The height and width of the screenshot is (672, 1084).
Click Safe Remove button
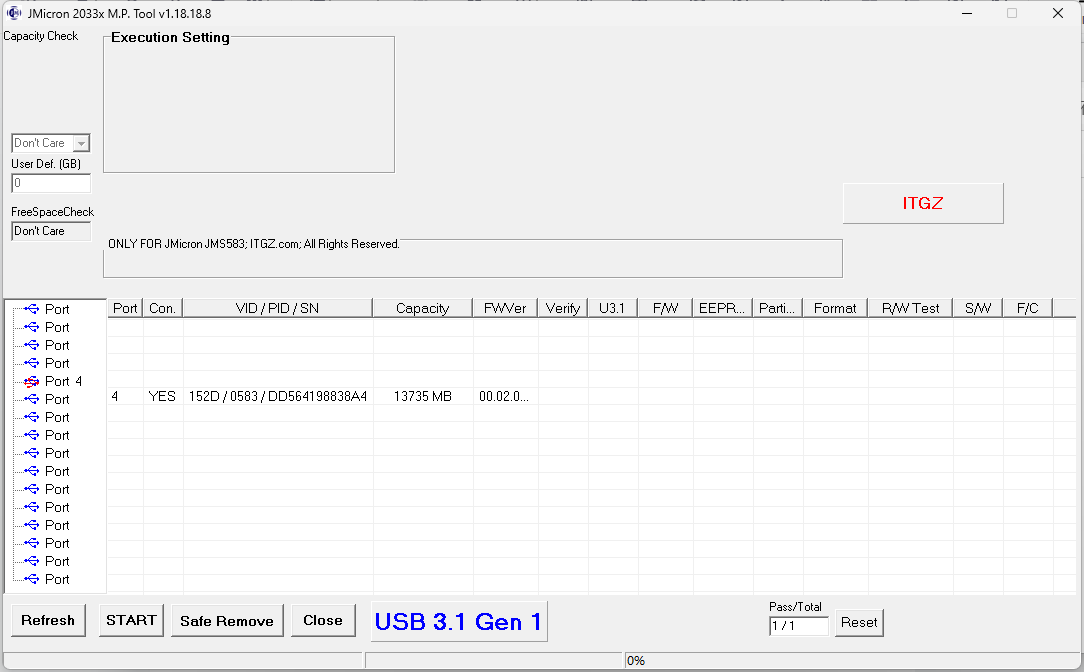click(227, 621)
